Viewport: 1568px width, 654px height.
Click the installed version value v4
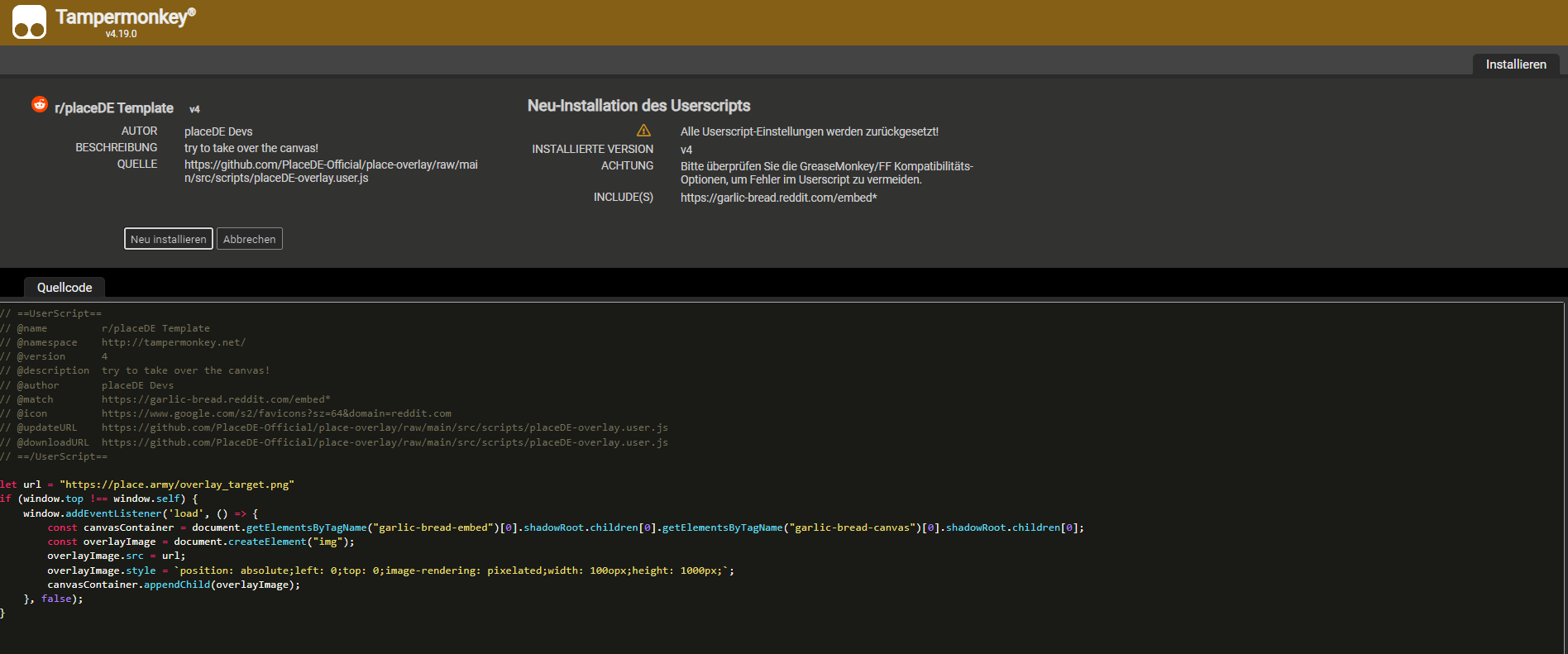point(686,150)
